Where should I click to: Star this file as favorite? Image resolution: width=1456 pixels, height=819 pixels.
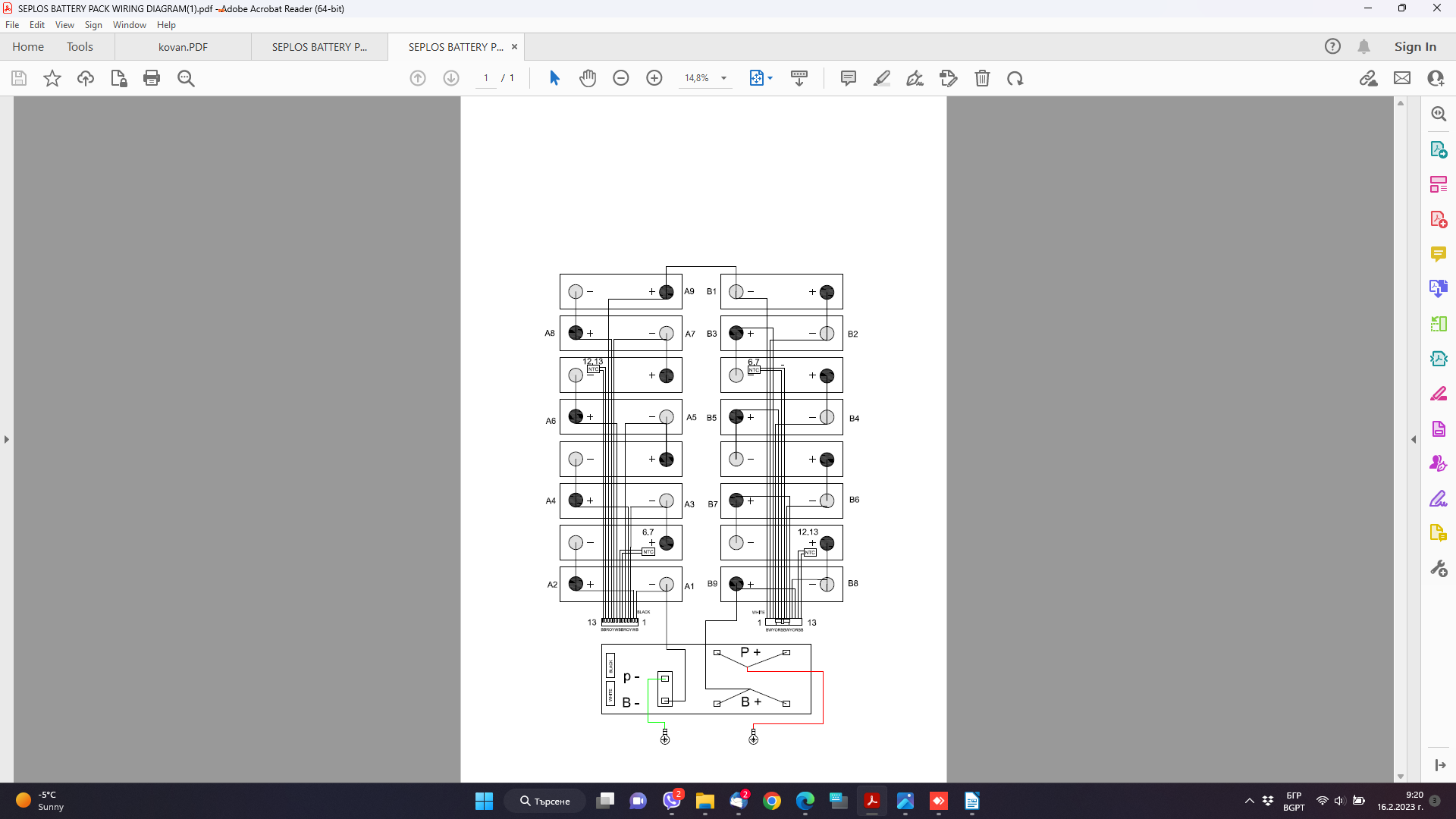tap(52, 78)
